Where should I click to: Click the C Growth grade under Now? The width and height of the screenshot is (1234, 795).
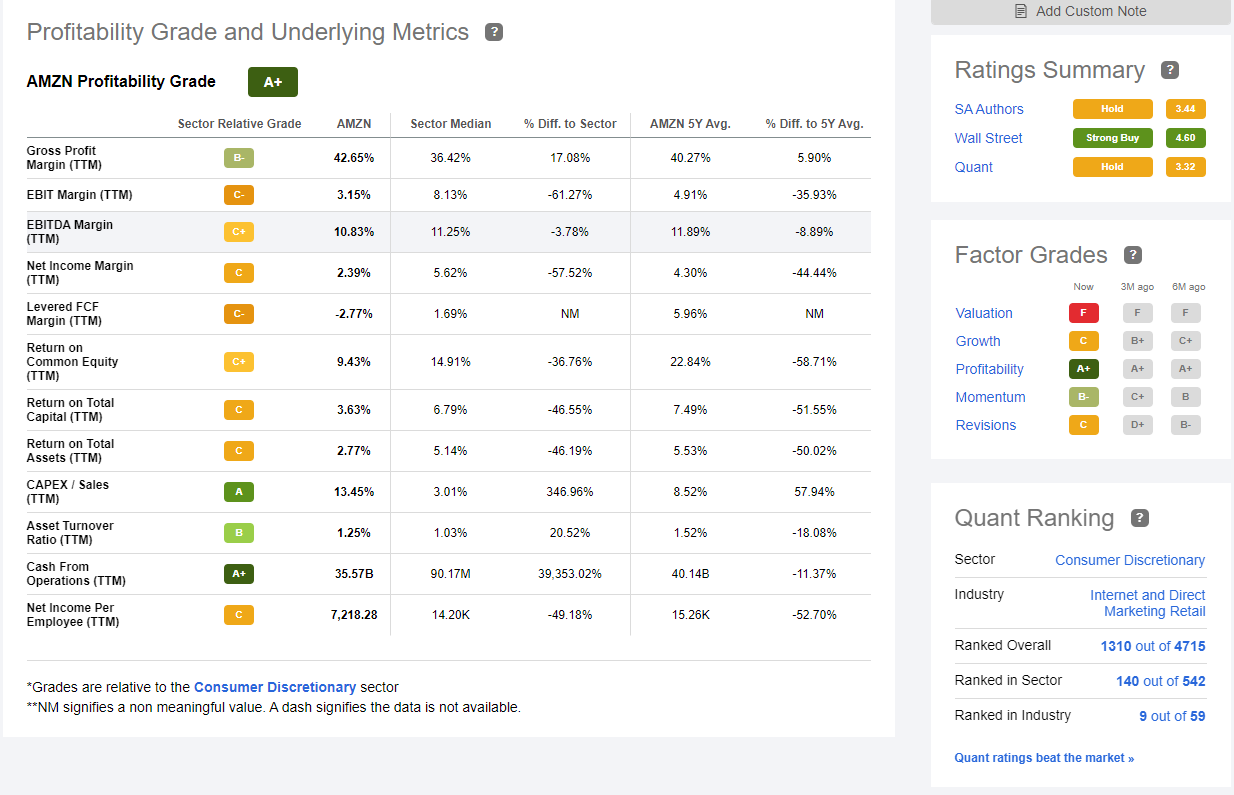point(1083,341)
